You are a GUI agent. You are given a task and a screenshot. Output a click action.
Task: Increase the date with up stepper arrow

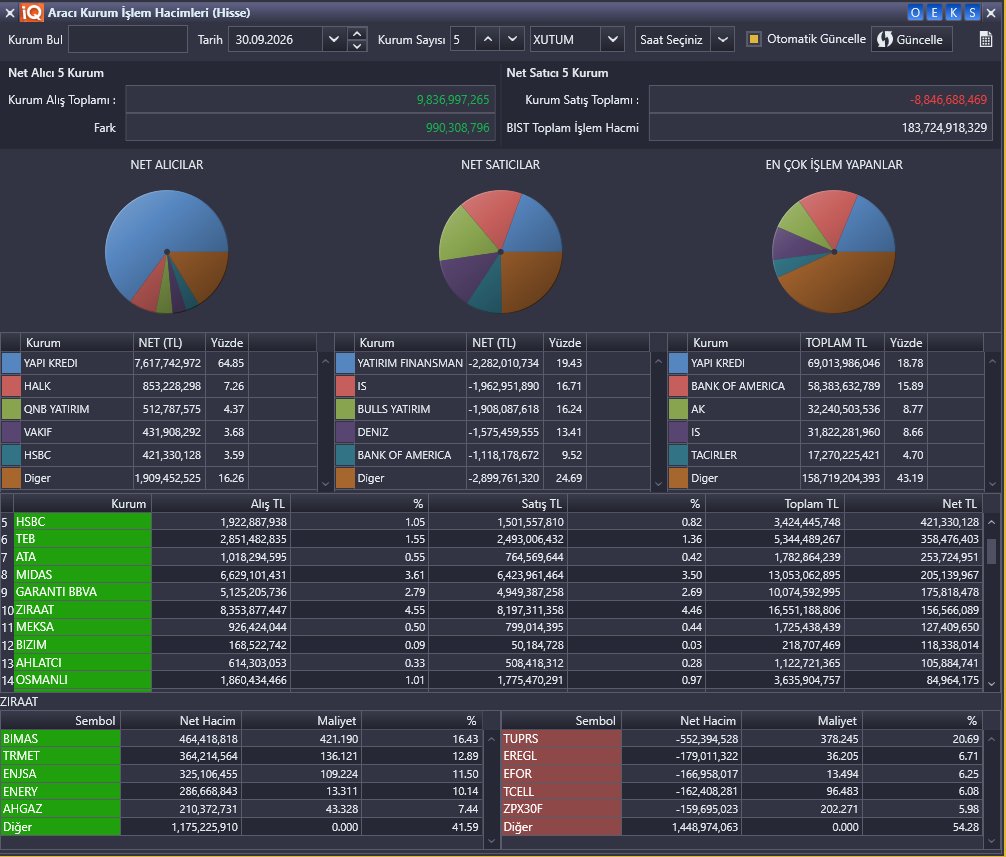(357, 33)
